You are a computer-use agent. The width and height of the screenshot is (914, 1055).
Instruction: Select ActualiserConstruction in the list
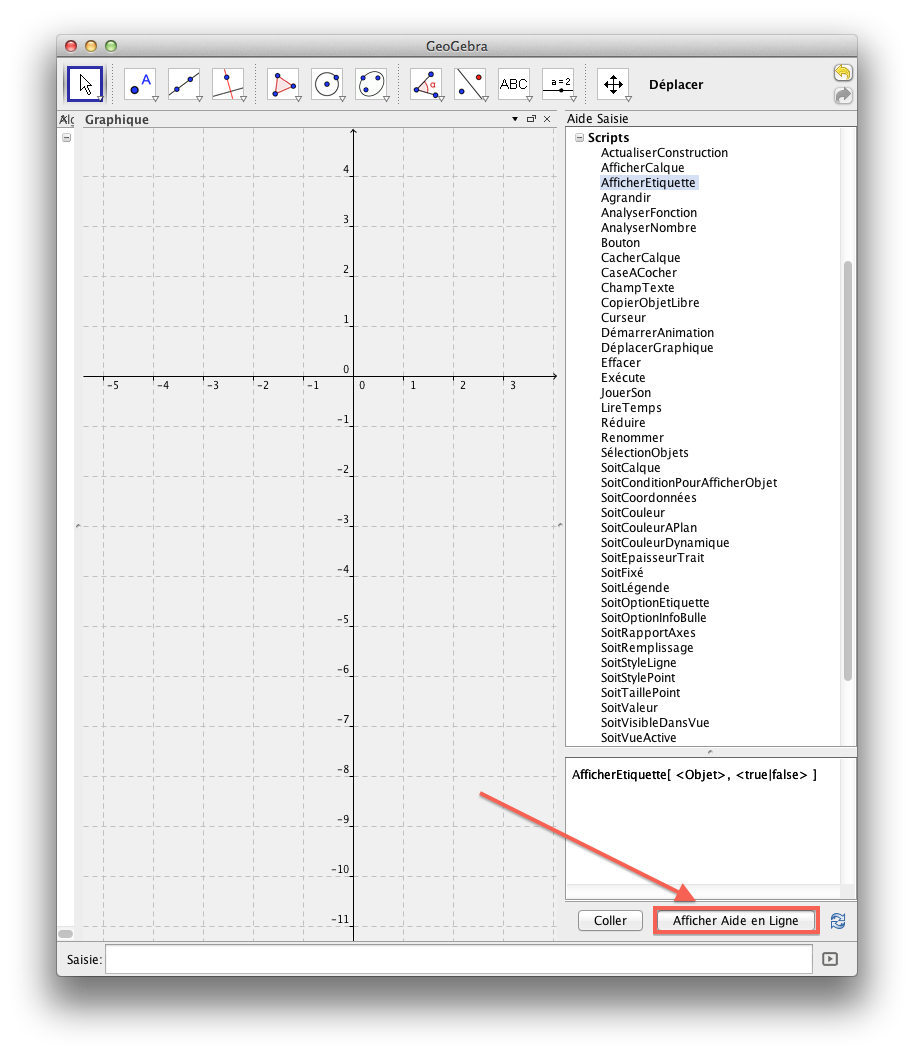[664, 153]
